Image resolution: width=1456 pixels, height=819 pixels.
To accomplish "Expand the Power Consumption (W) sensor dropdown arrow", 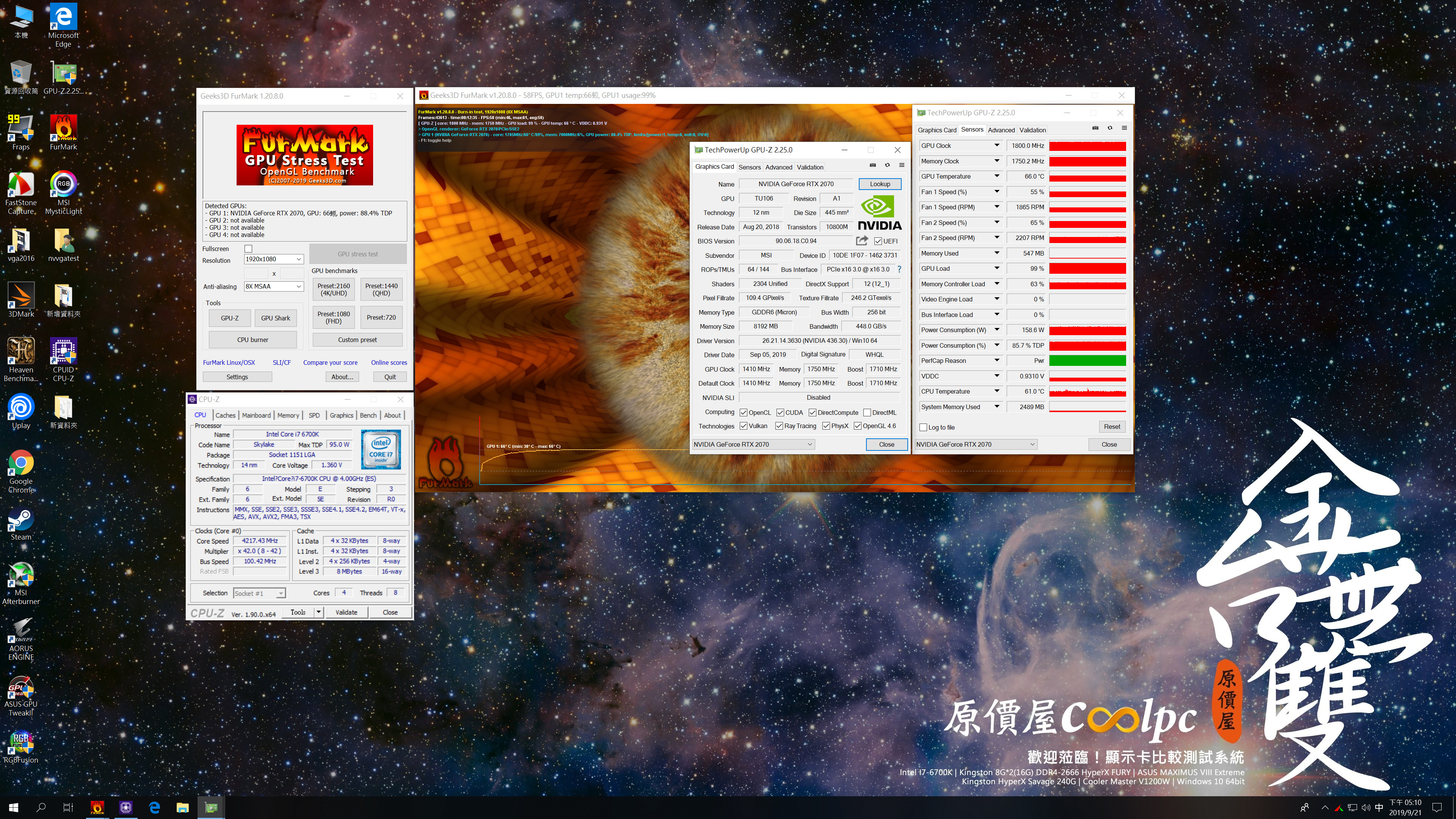I will tap(997, 329).
